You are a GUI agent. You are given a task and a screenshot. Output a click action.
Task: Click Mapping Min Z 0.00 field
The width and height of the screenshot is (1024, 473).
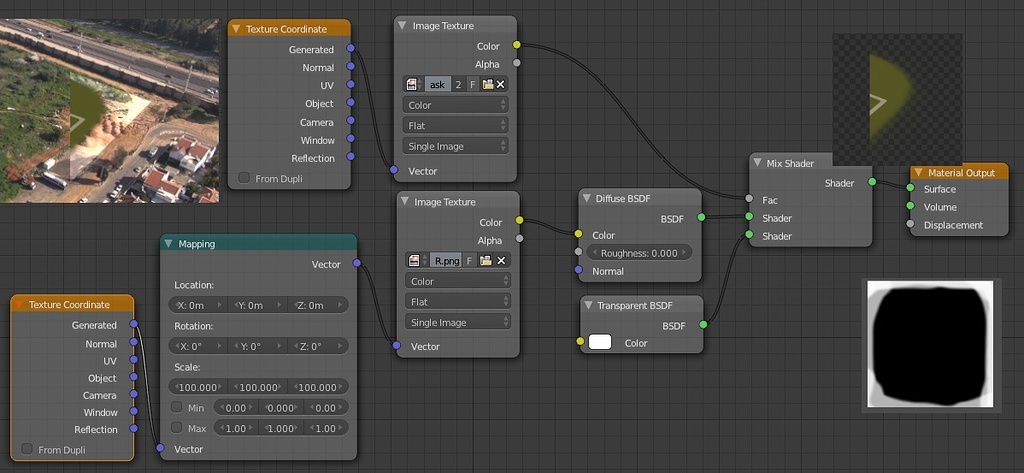325,408
